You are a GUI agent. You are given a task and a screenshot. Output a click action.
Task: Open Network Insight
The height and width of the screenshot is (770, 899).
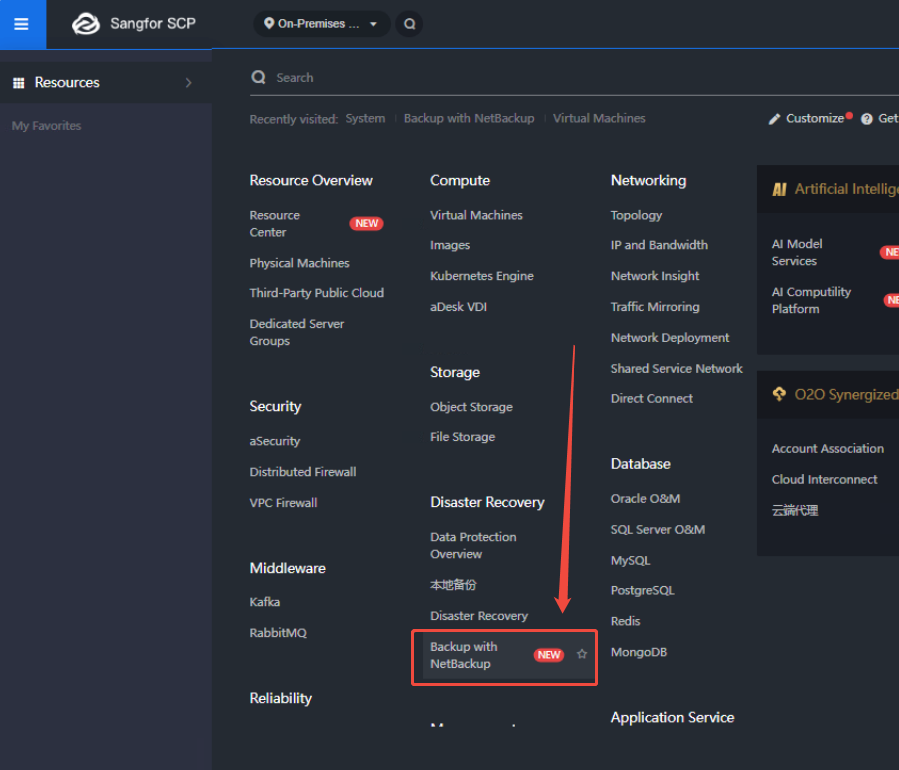point(655,276)
